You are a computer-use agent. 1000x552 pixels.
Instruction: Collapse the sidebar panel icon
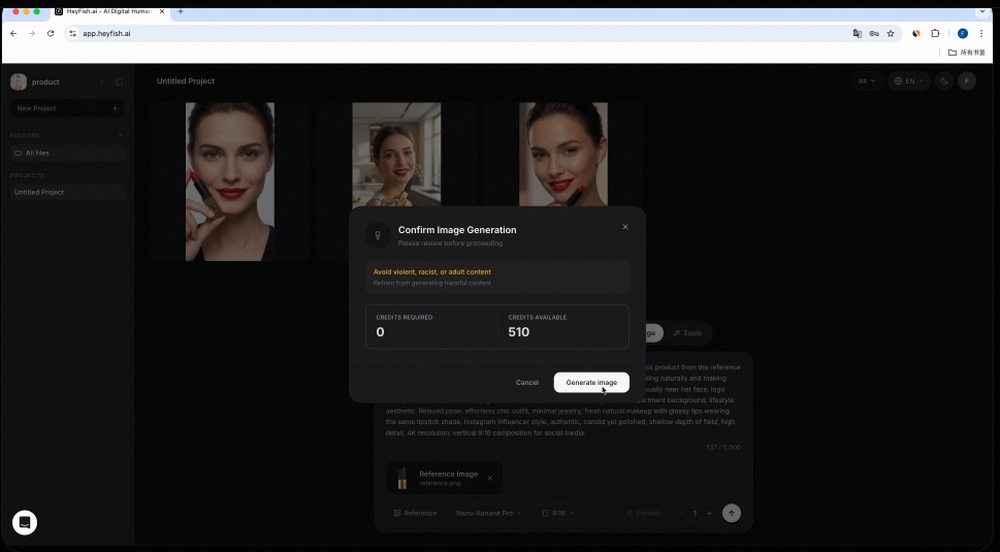click(119, 82)
